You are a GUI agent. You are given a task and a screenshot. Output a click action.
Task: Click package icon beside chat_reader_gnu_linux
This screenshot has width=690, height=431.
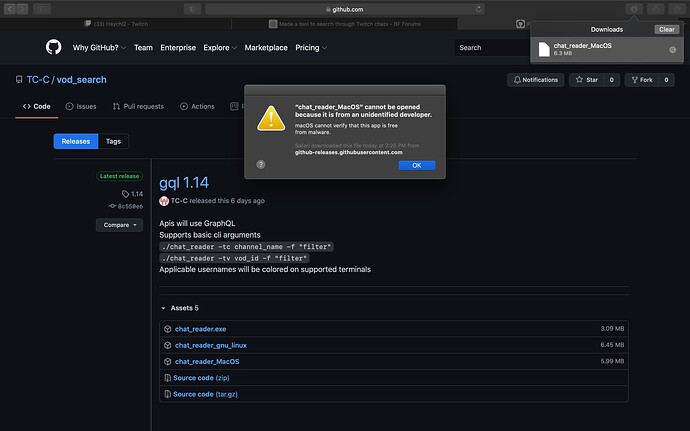tap(168, 345)
